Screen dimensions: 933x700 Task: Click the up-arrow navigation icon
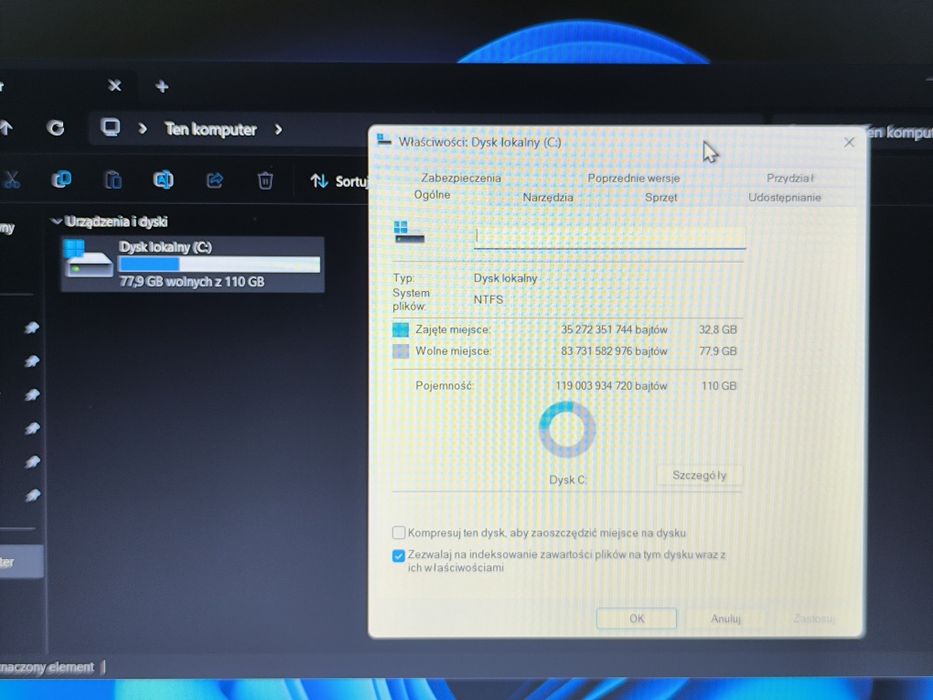pos(6,127)
